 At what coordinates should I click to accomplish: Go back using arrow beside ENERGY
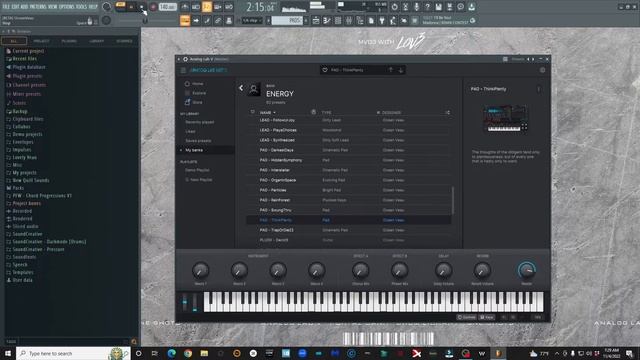[241, 88]
